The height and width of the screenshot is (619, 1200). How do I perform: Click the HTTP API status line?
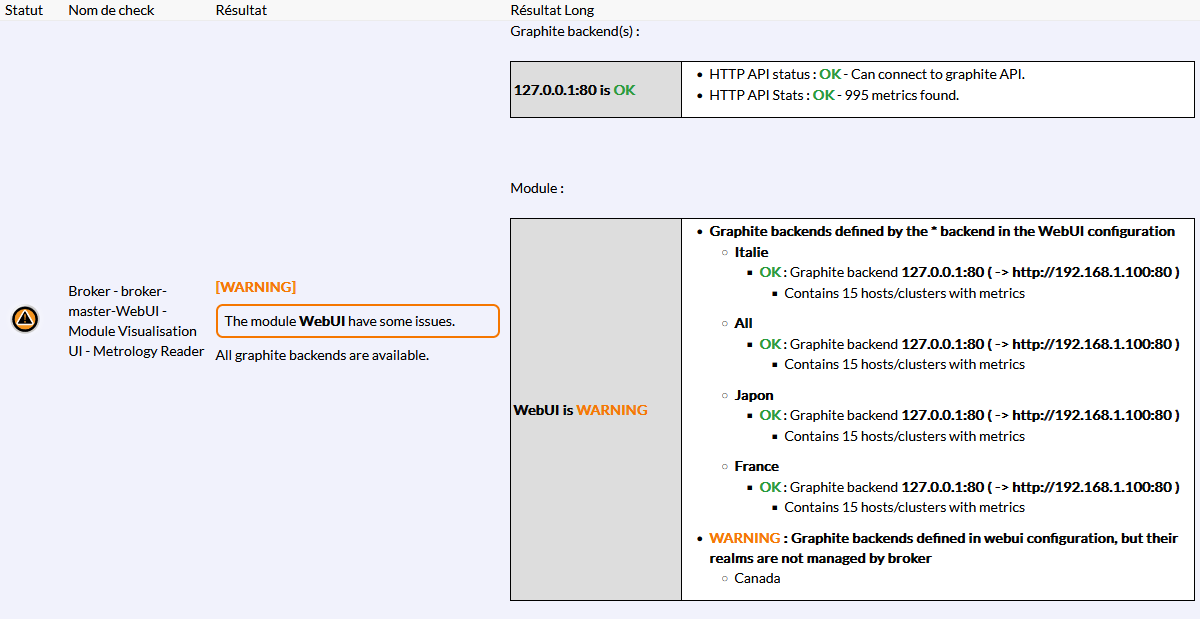[x=866, y=74]
